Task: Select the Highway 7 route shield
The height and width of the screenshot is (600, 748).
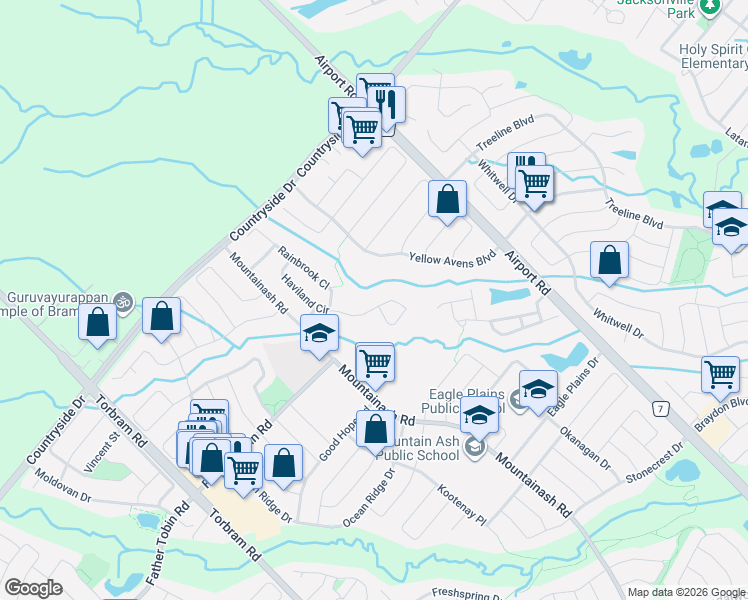Action: [x=660, y=409]
